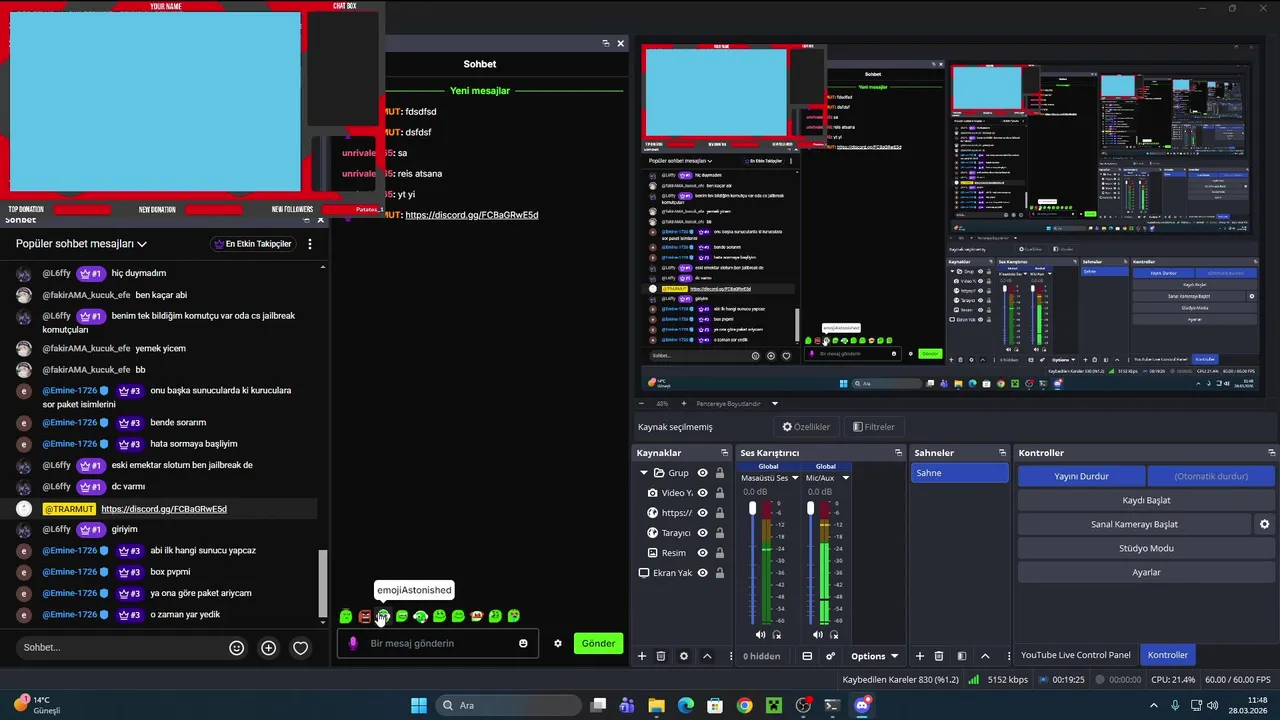This screenshot has height=720, width=1280.
Task: Add a new source in Kaynaklar
Action: coord(642,656)
